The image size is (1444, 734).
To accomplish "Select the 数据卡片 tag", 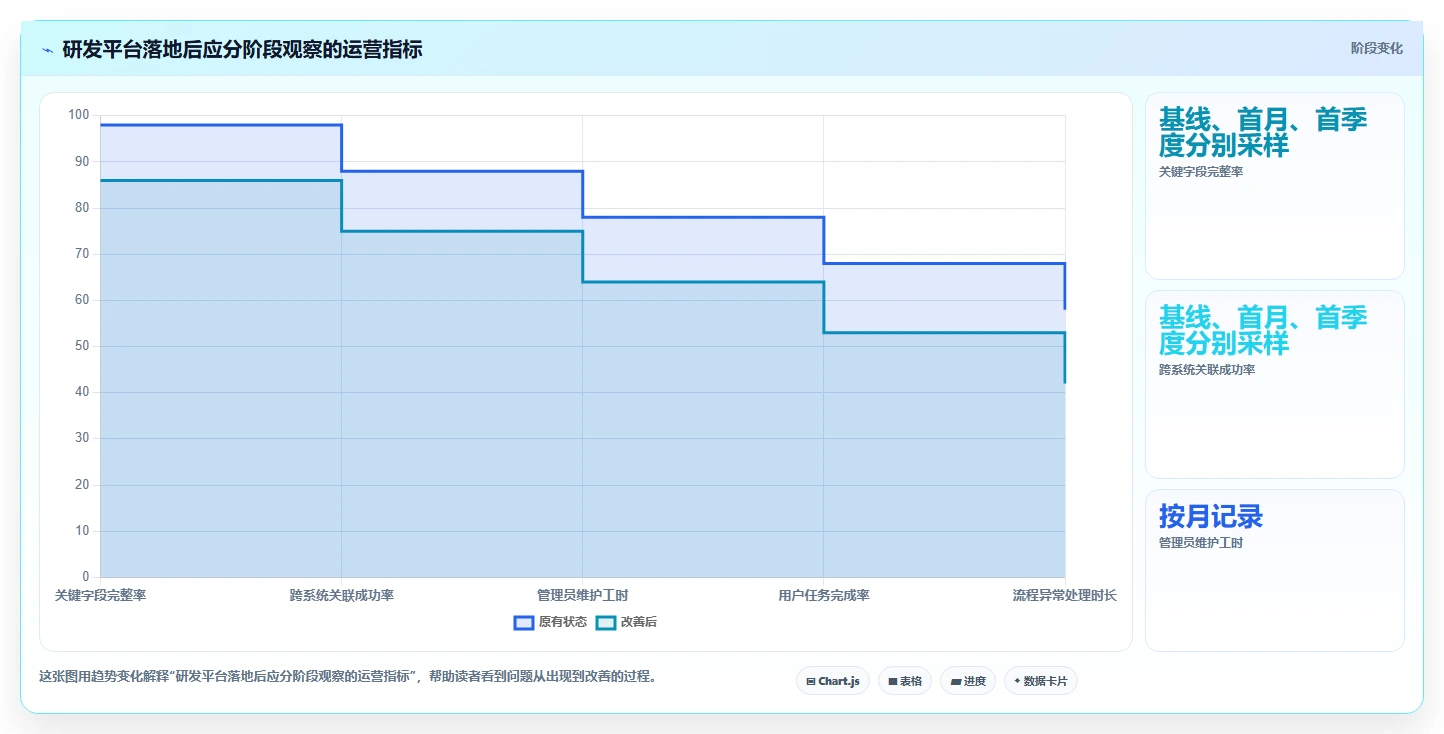I will tap(1041, 681).
